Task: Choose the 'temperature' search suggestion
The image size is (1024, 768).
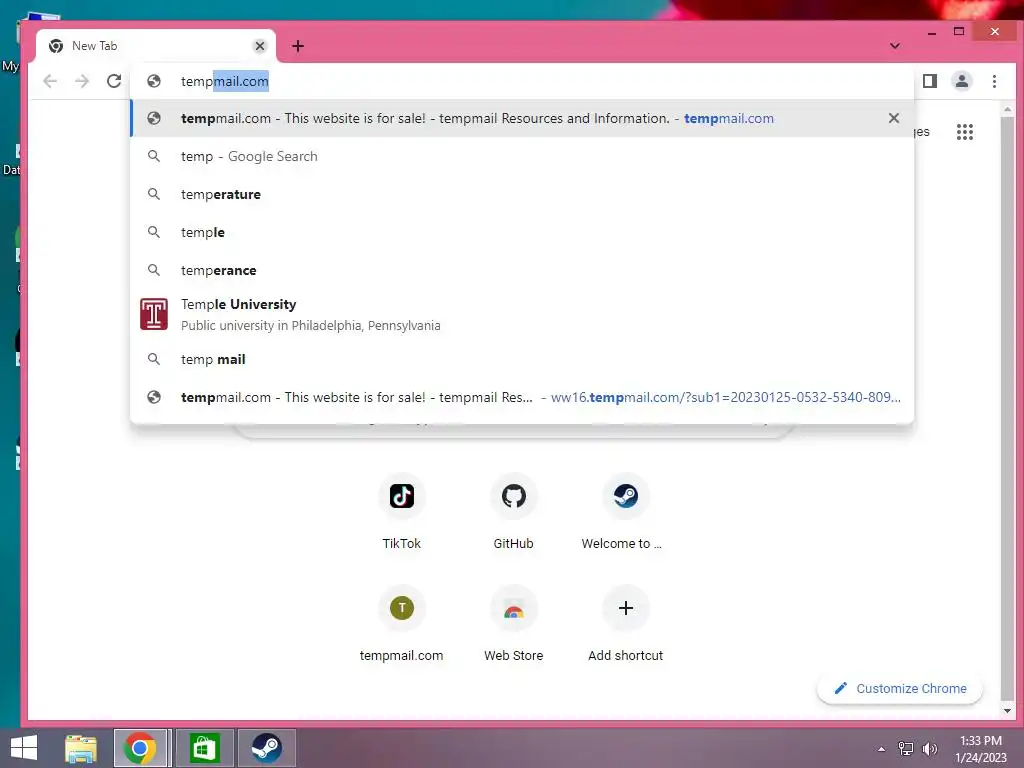Action: [522, 194]
